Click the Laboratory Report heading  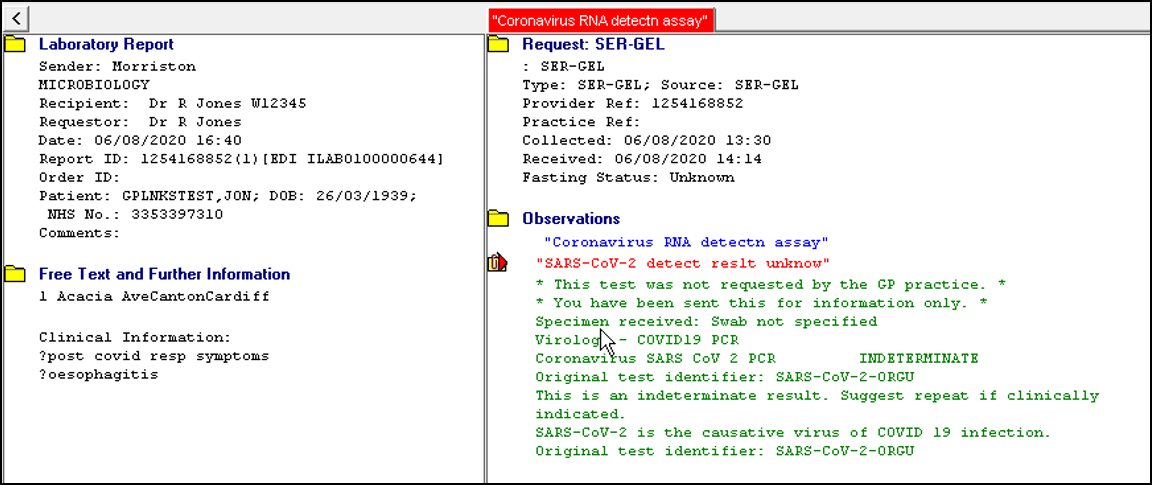click(107, 45)
